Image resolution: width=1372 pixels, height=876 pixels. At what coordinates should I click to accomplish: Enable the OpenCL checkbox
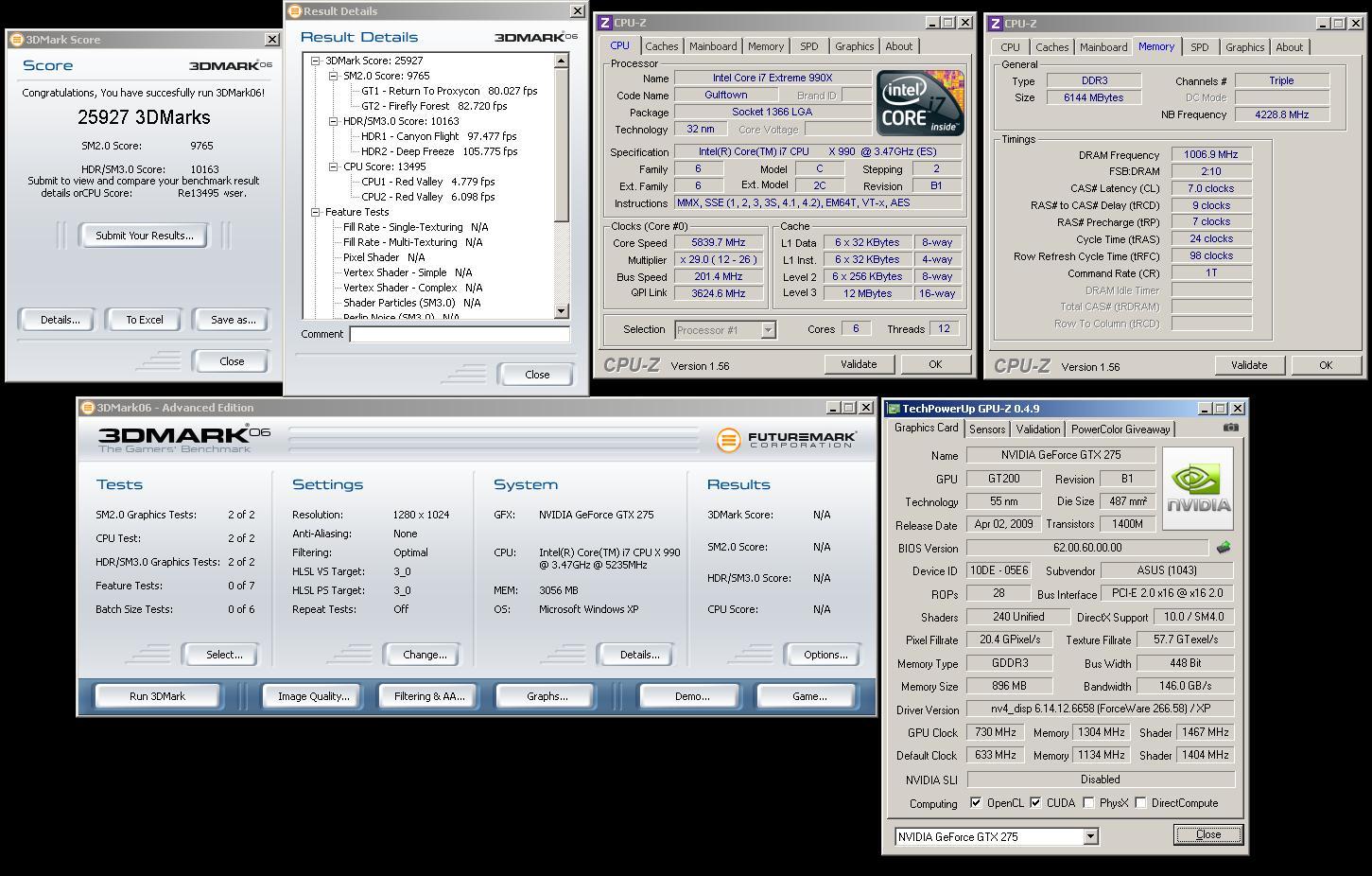(x=976, y=803)
